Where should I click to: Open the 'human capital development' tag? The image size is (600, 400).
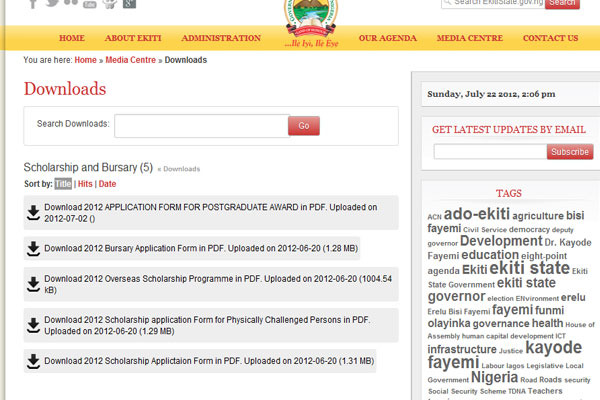pos(507,336)
